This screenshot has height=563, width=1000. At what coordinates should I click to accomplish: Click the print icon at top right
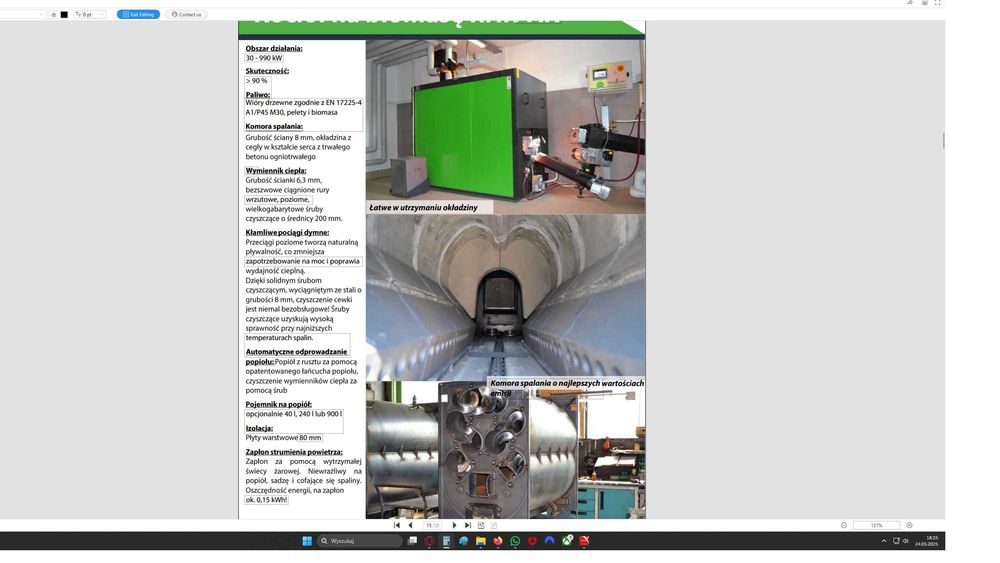924,3
